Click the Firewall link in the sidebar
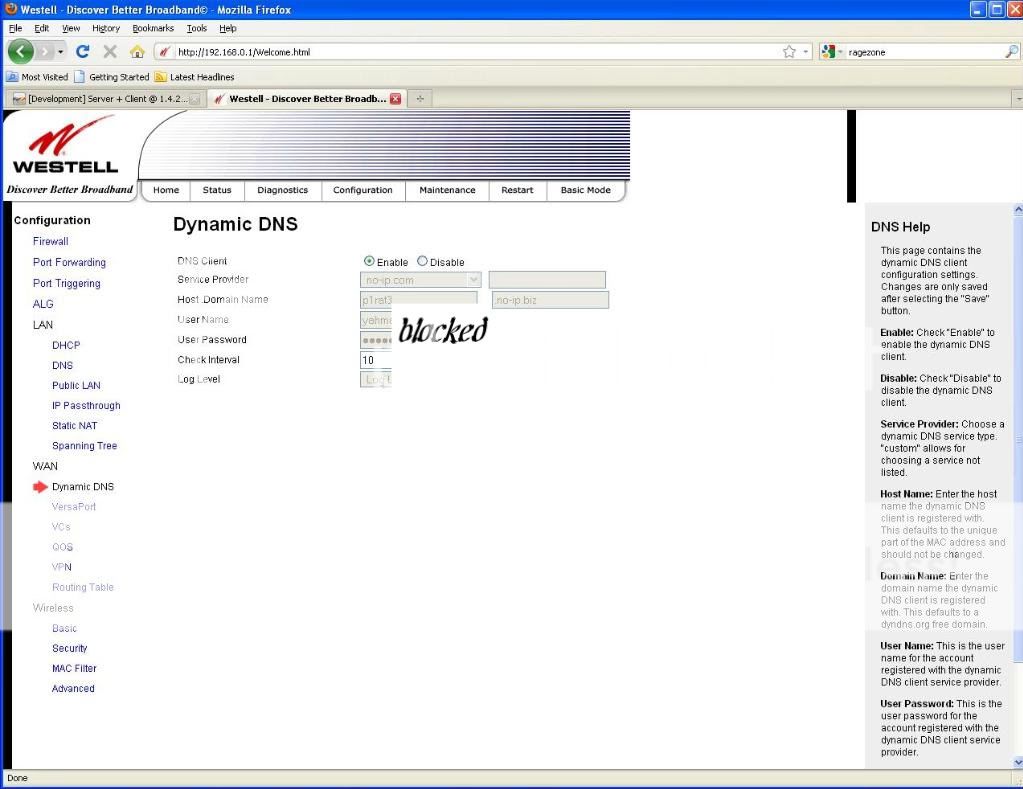Image resolution: width=1023 pixels, height=789 pixels. coord(50,241)
